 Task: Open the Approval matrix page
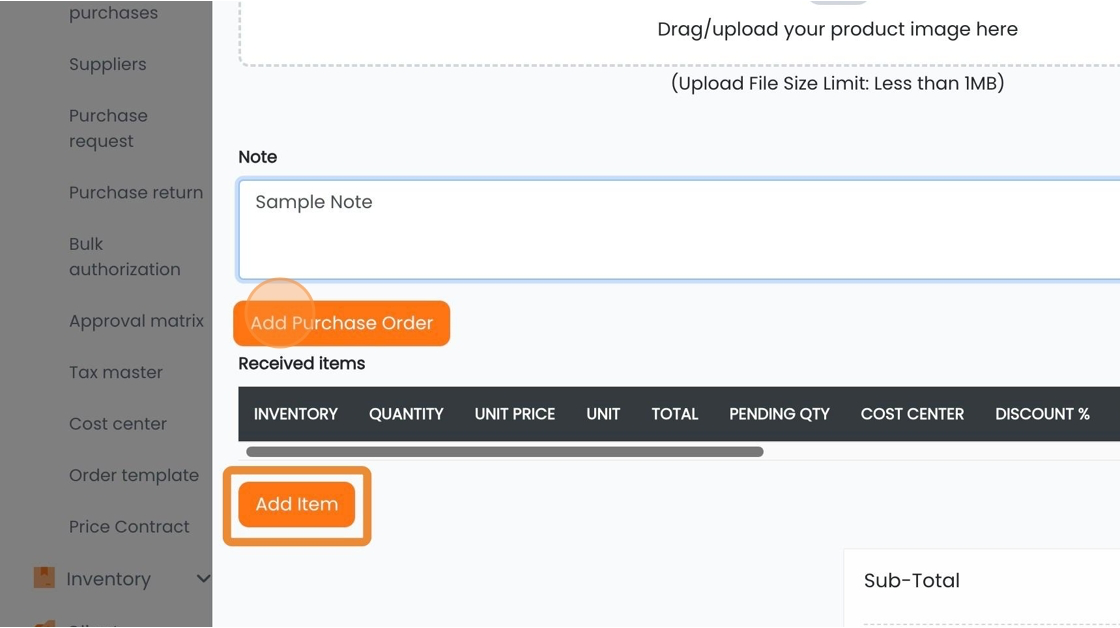(x=136, y=321)
